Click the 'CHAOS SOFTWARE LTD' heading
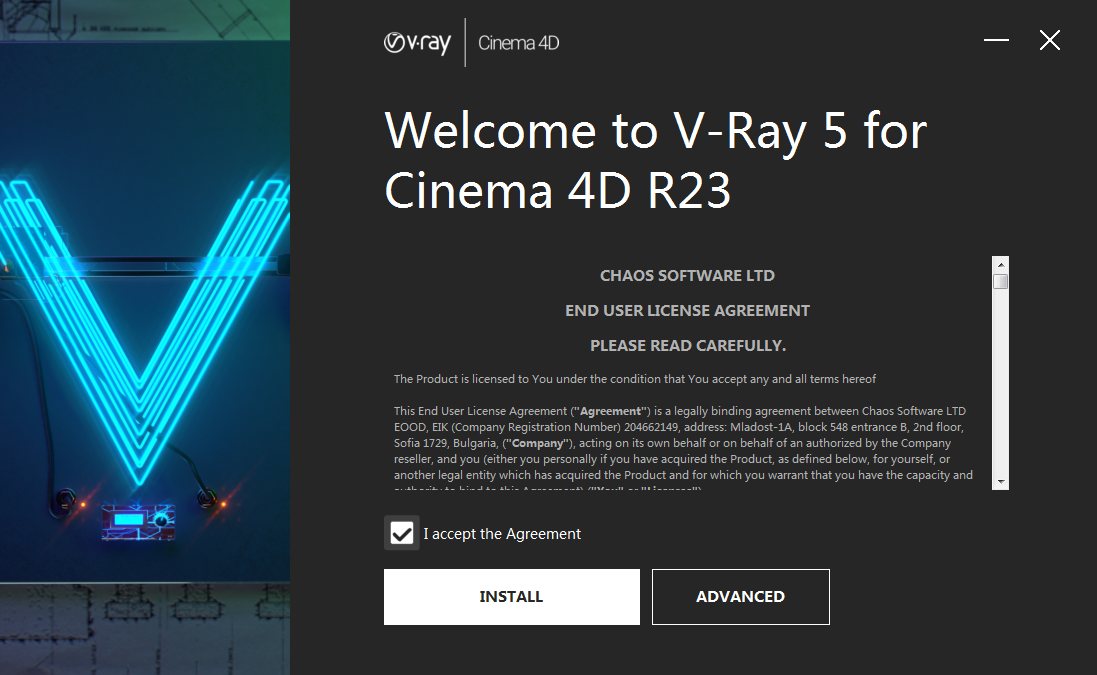 click(x=687, y=276)
